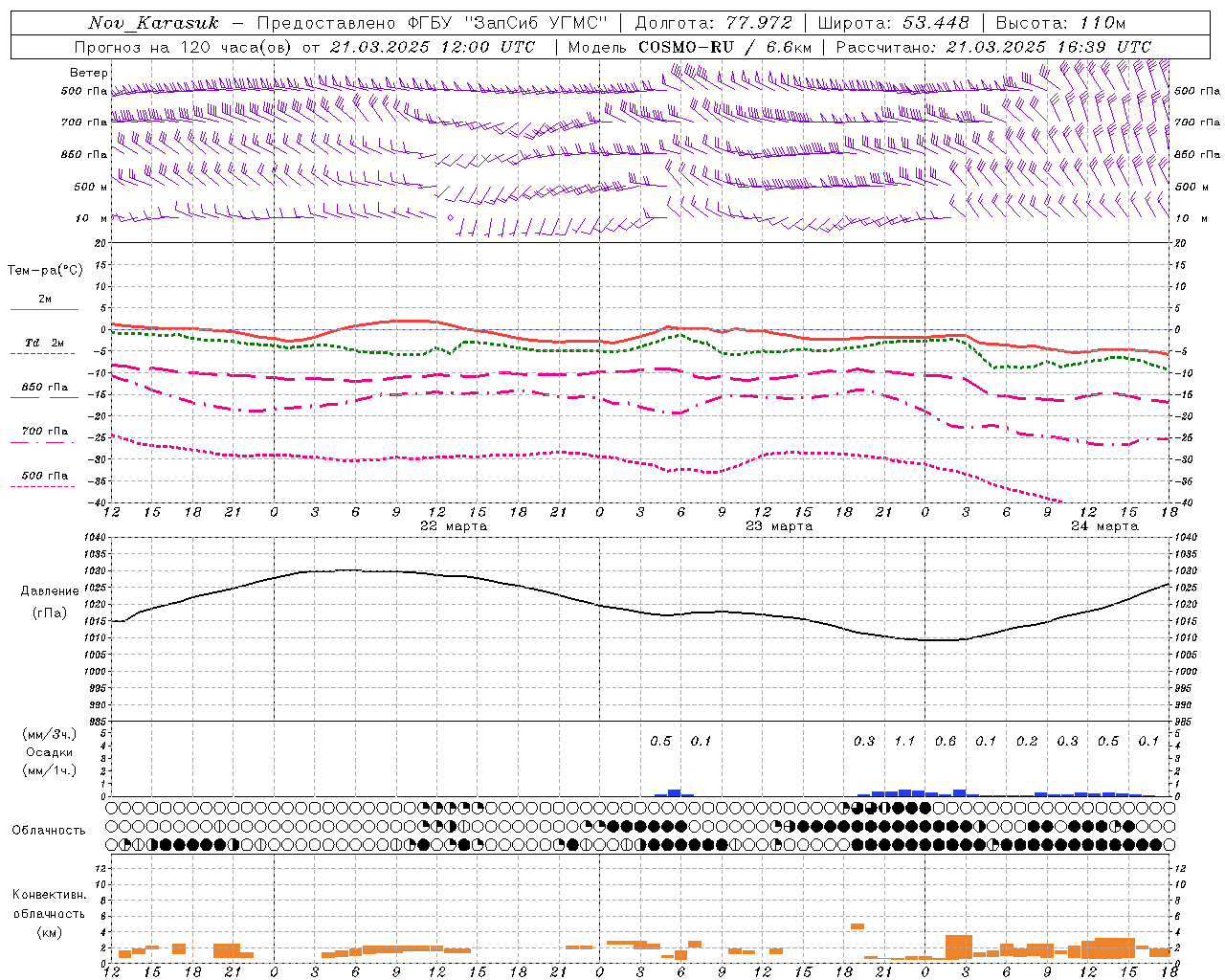
Task: Click the longitude value Долгота: 77.972
Action: 714,23
